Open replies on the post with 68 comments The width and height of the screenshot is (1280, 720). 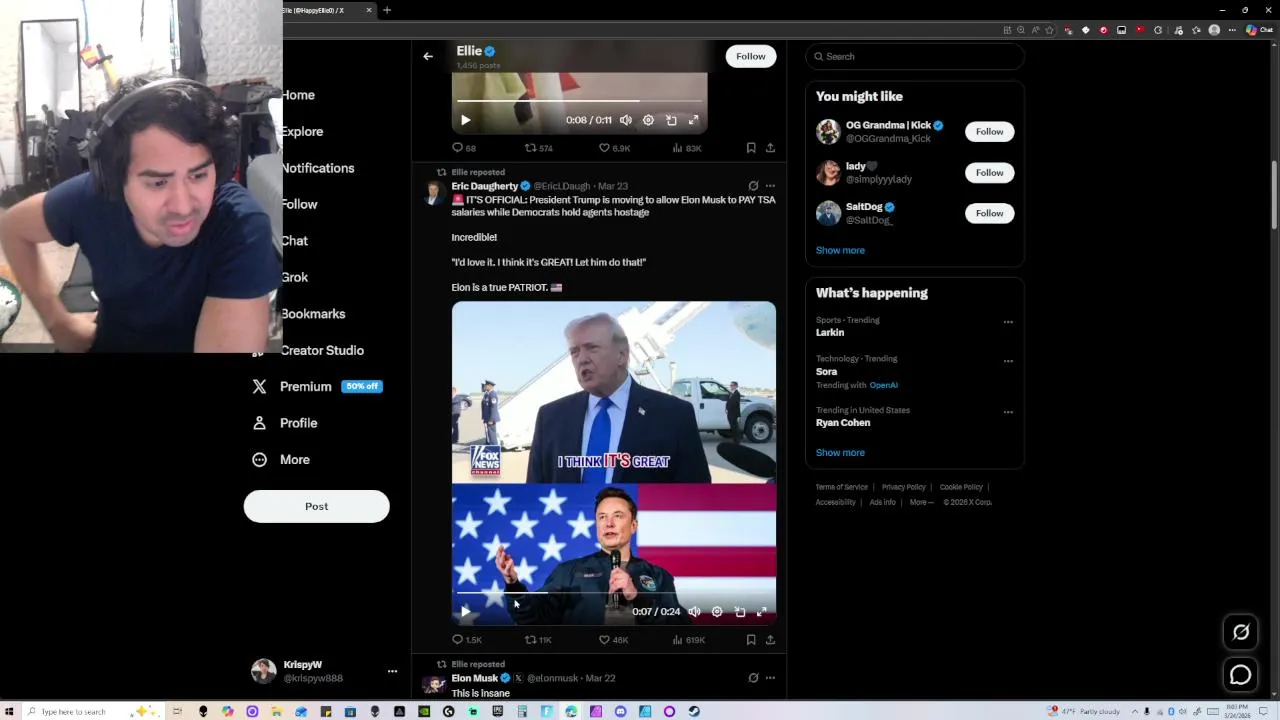[464, 148]
